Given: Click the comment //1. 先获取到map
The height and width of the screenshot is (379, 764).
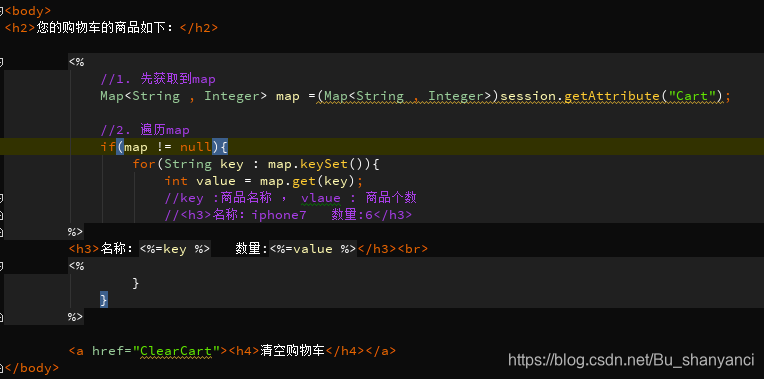Looking at the screenshot, I should pos(157,79).
